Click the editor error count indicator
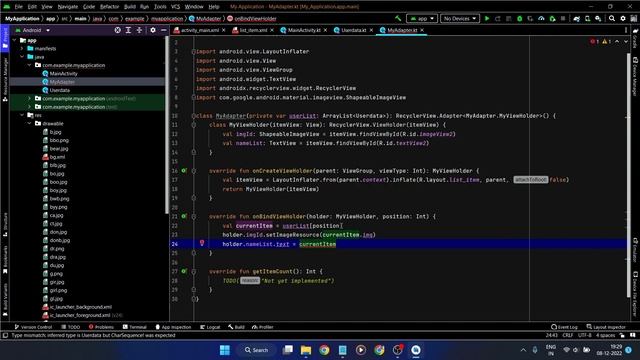 (x=595, y=42)
